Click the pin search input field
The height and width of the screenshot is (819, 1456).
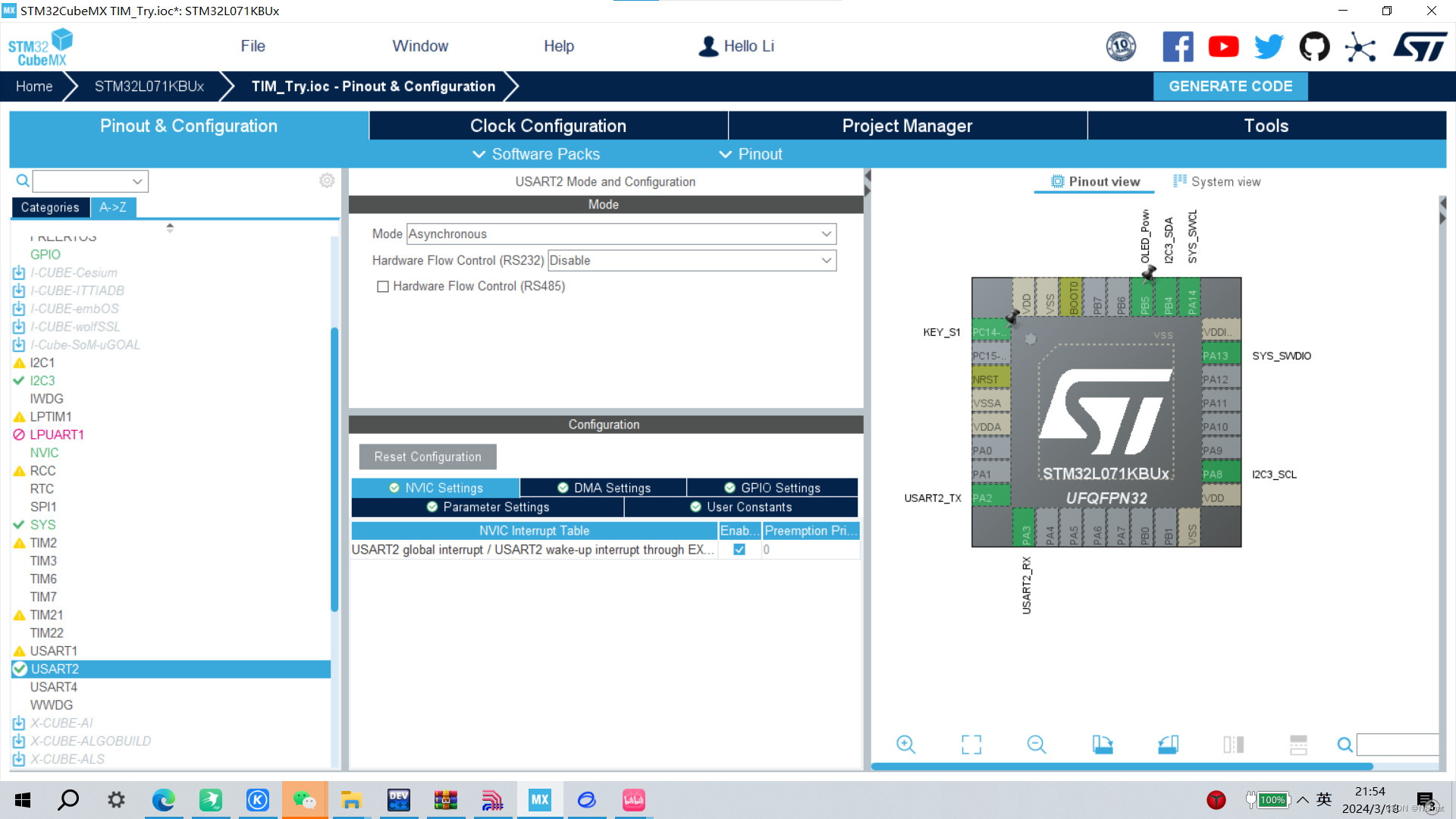point(1397,745)
